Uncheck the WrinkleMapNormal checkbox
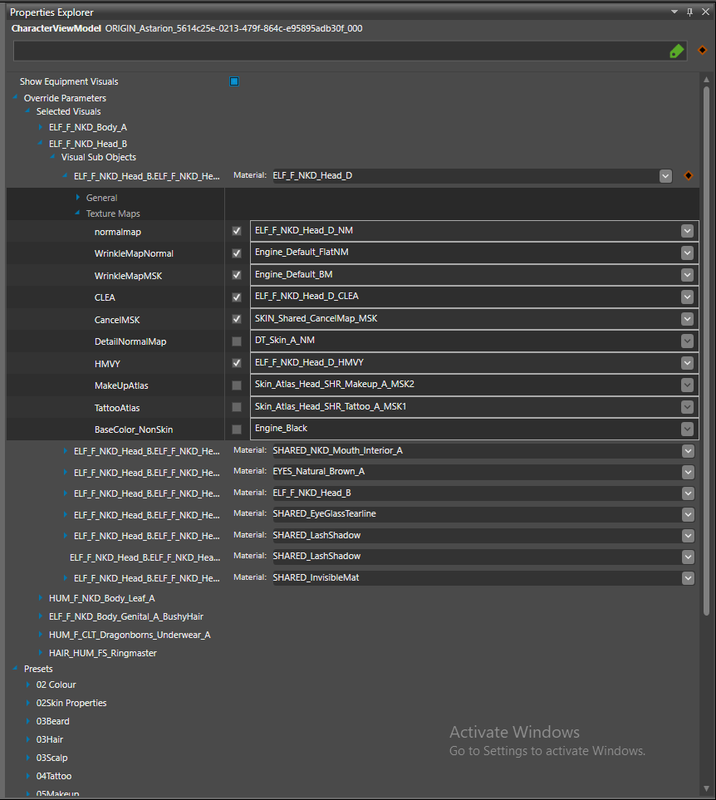Screen dimensions: 716x800 pos(237,253)
